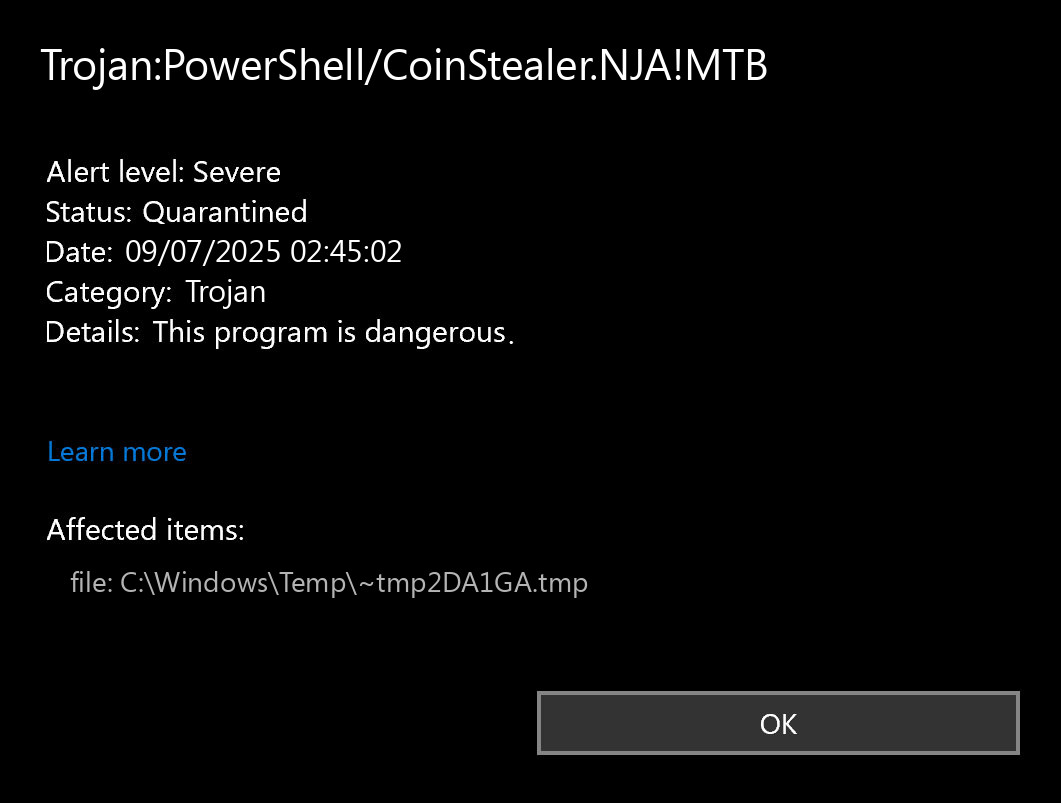Image resolution: width=1061 pixels, height=803 pixels.
Task: Click the Category field label
Action: (108, 292)
